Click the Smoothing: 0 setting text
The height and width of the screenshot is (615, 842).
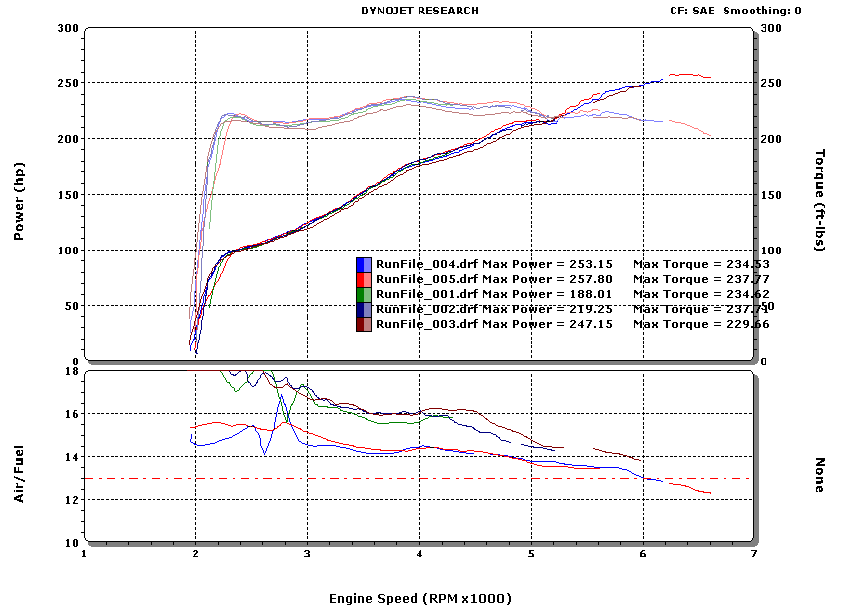point(762,11)
